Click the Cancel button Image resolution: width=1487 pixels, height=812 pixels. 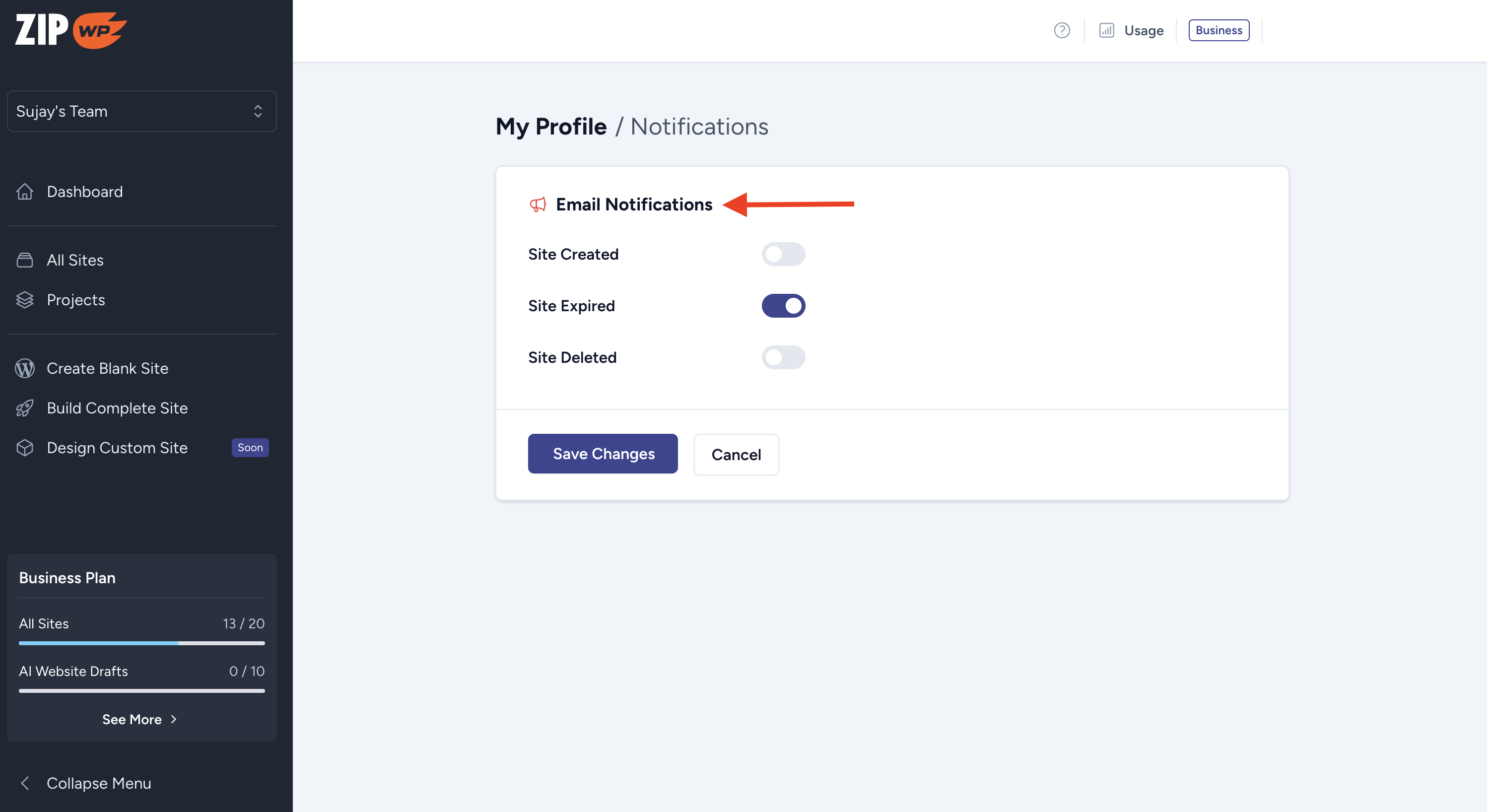tap(736, 455)
